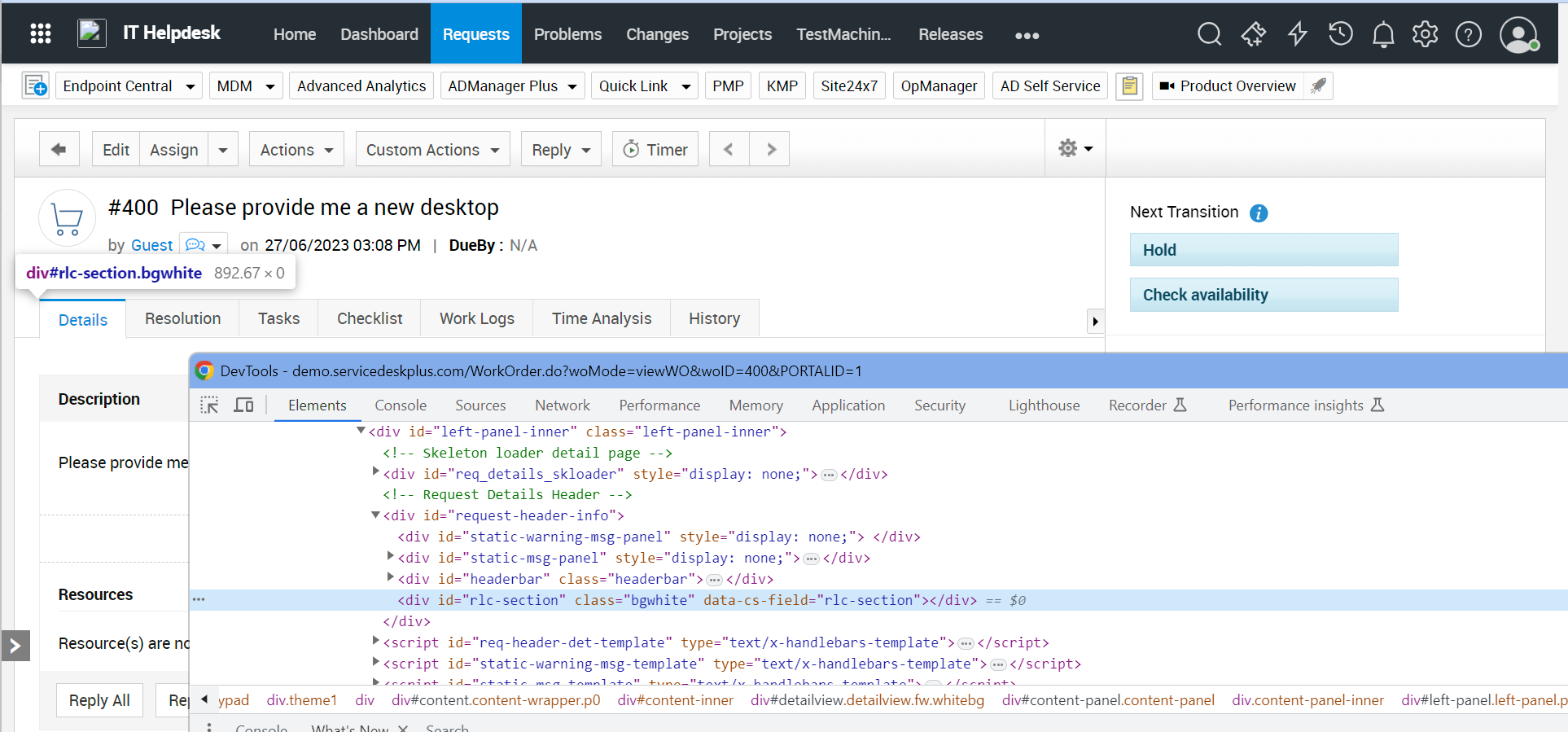Click the new request icon beside Endpoint Central
Screen dimensions: 1568x732
point(36,85)
